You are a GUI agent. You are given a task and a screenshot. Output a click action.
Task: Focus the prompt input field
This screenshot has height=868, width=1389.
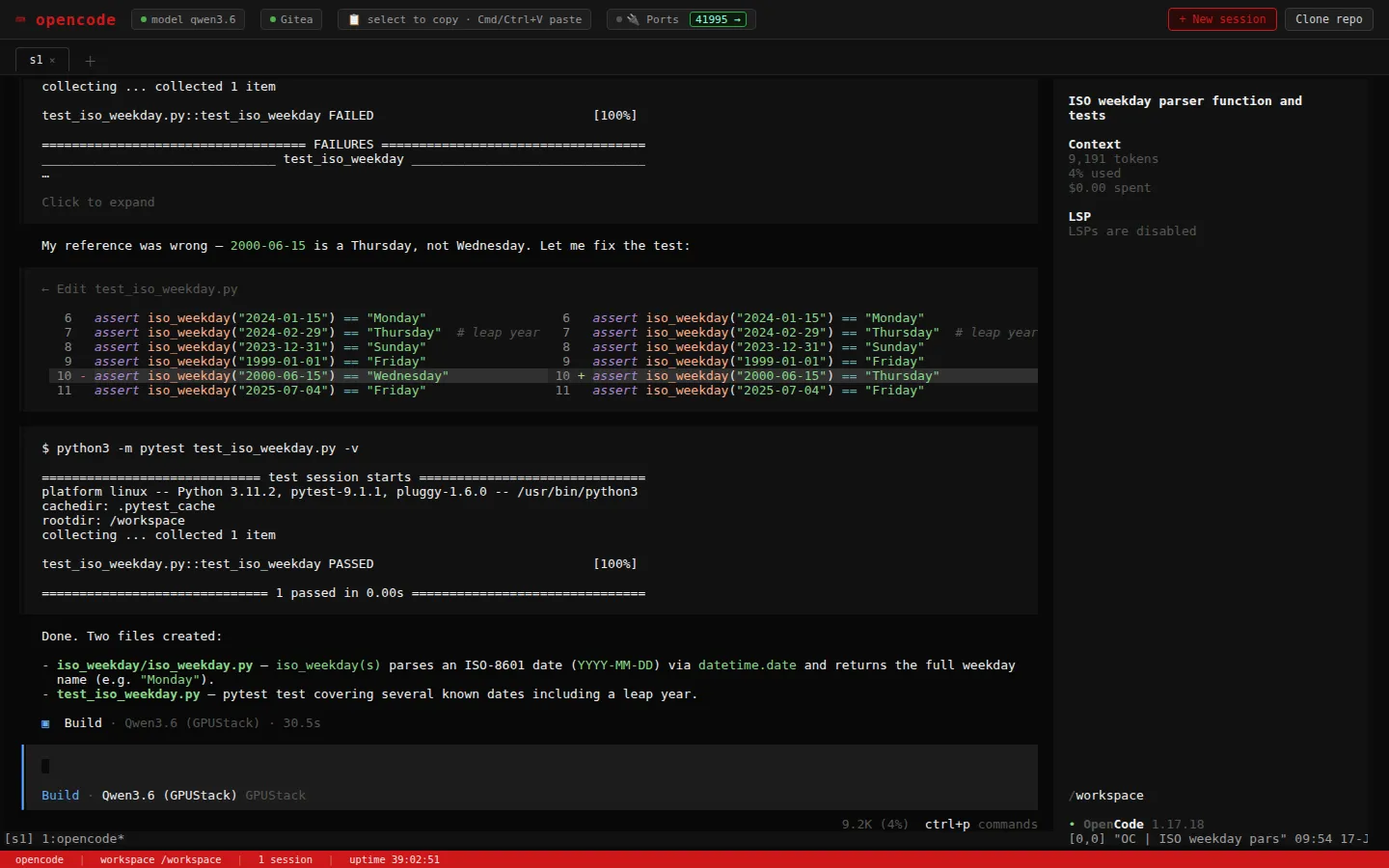click(x=530, y=767)
